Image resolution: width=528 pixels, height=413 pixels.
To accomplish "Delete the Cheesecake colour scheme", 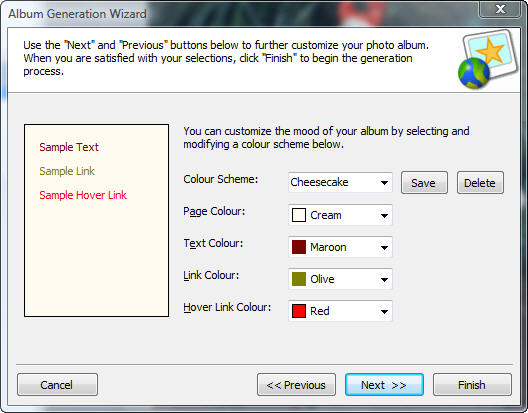I will 480,183.
